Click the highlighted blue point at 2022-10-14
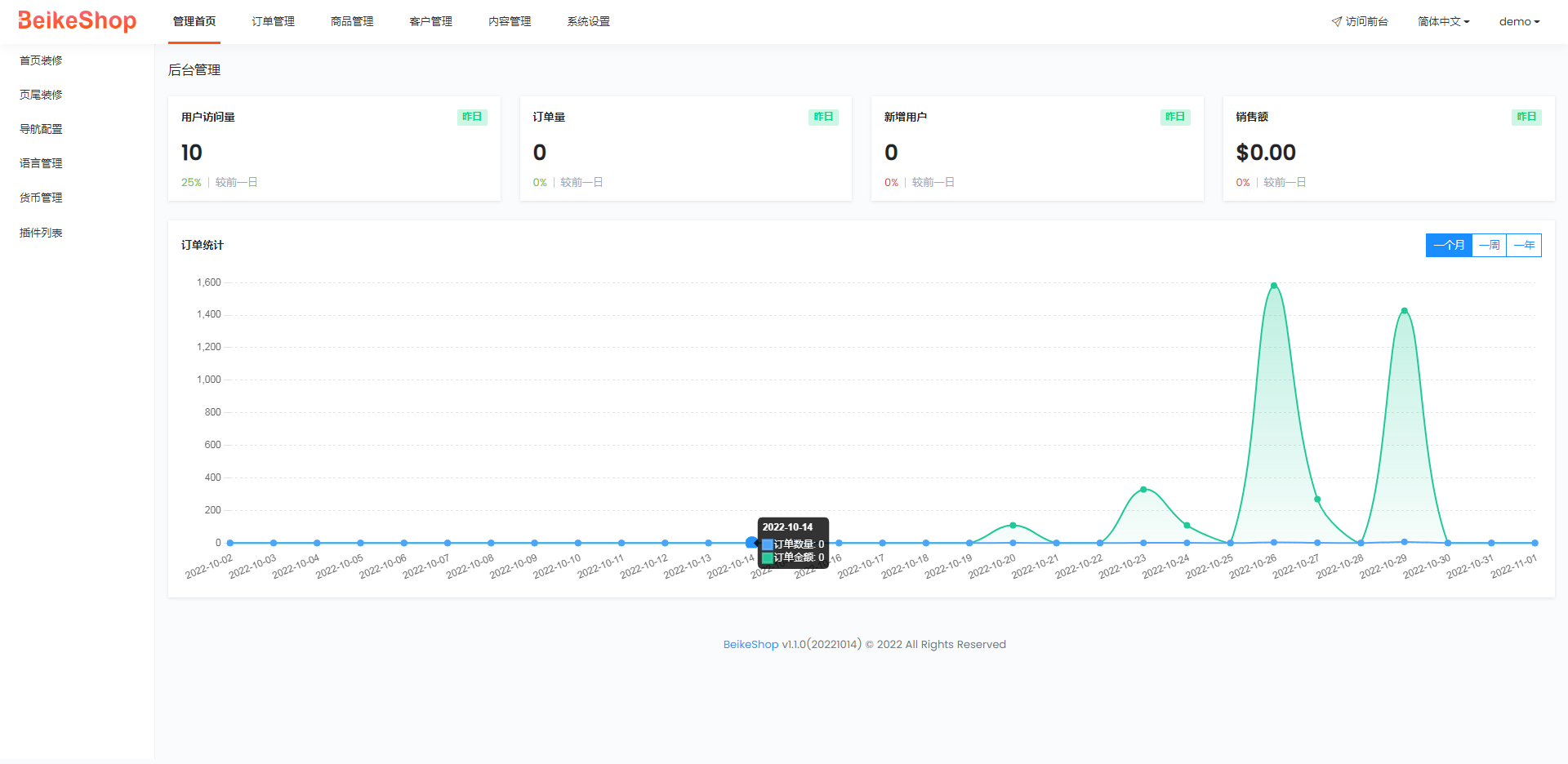The height and width of the screenshot is (764, 1568). point(751,543)
